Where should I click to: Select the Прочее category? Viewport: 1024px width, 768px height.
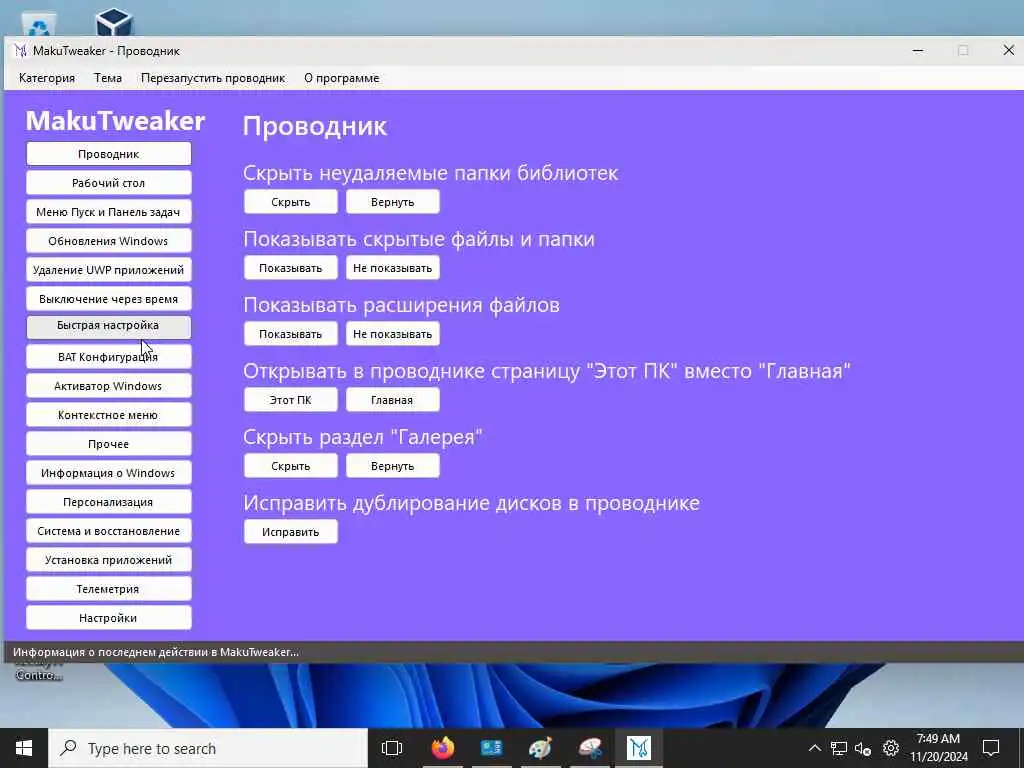[x=108, y=443]
